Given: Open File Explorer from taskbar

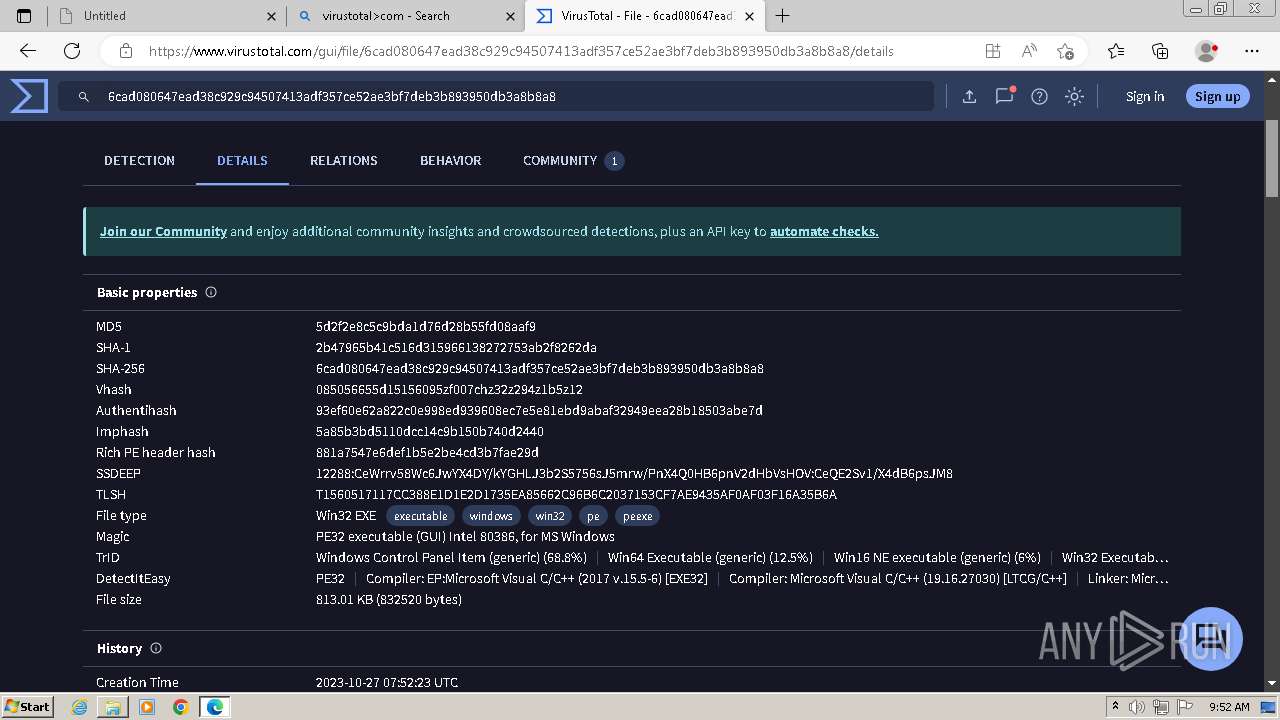Looking at the screenshot, I should tap(113, 707).
